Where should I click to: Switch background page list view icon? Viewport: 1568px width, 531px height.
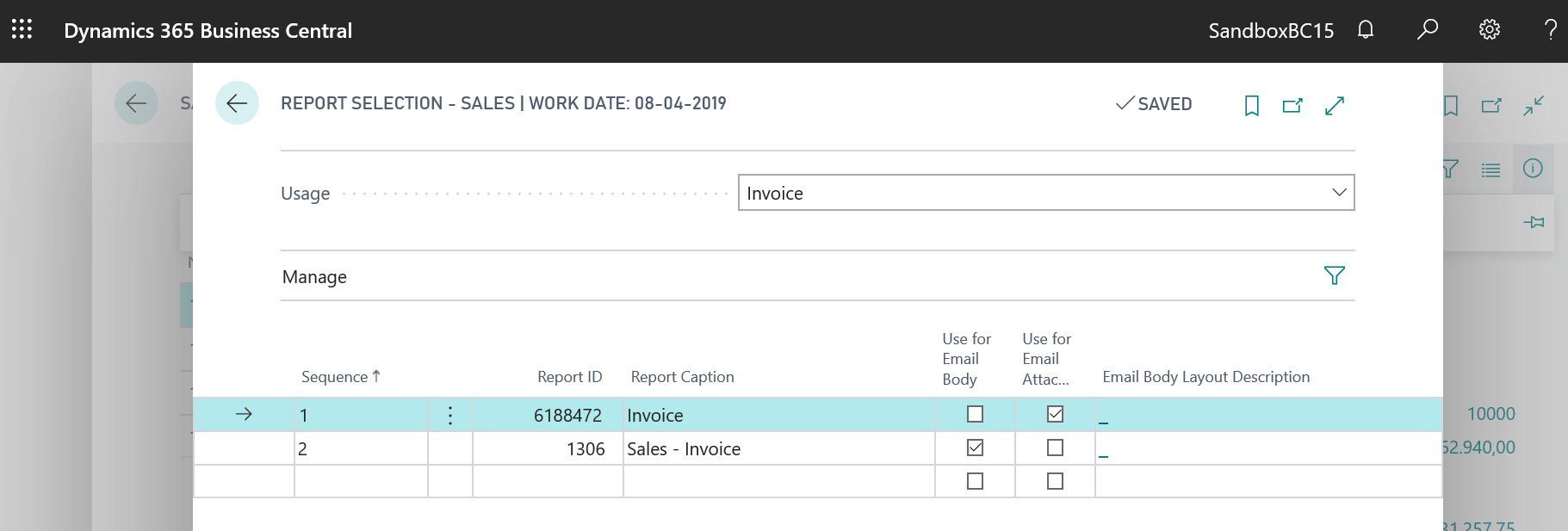(1491, 170)
